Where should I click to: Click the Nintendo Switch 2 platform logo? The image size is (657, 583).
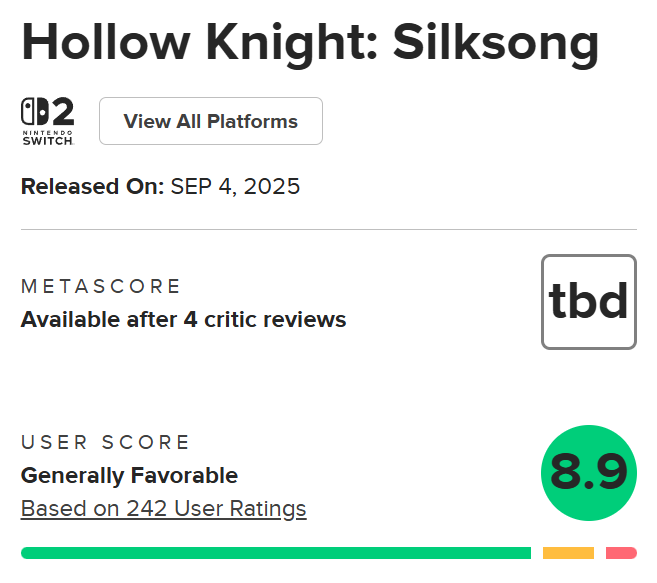tap(48, 121)
